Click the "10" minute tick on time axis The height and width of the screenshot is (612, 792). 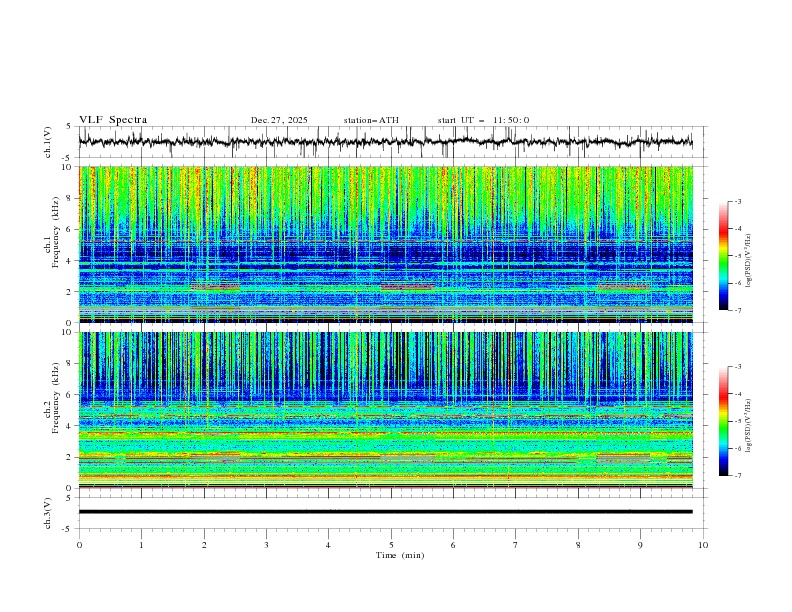click(703, 545)
